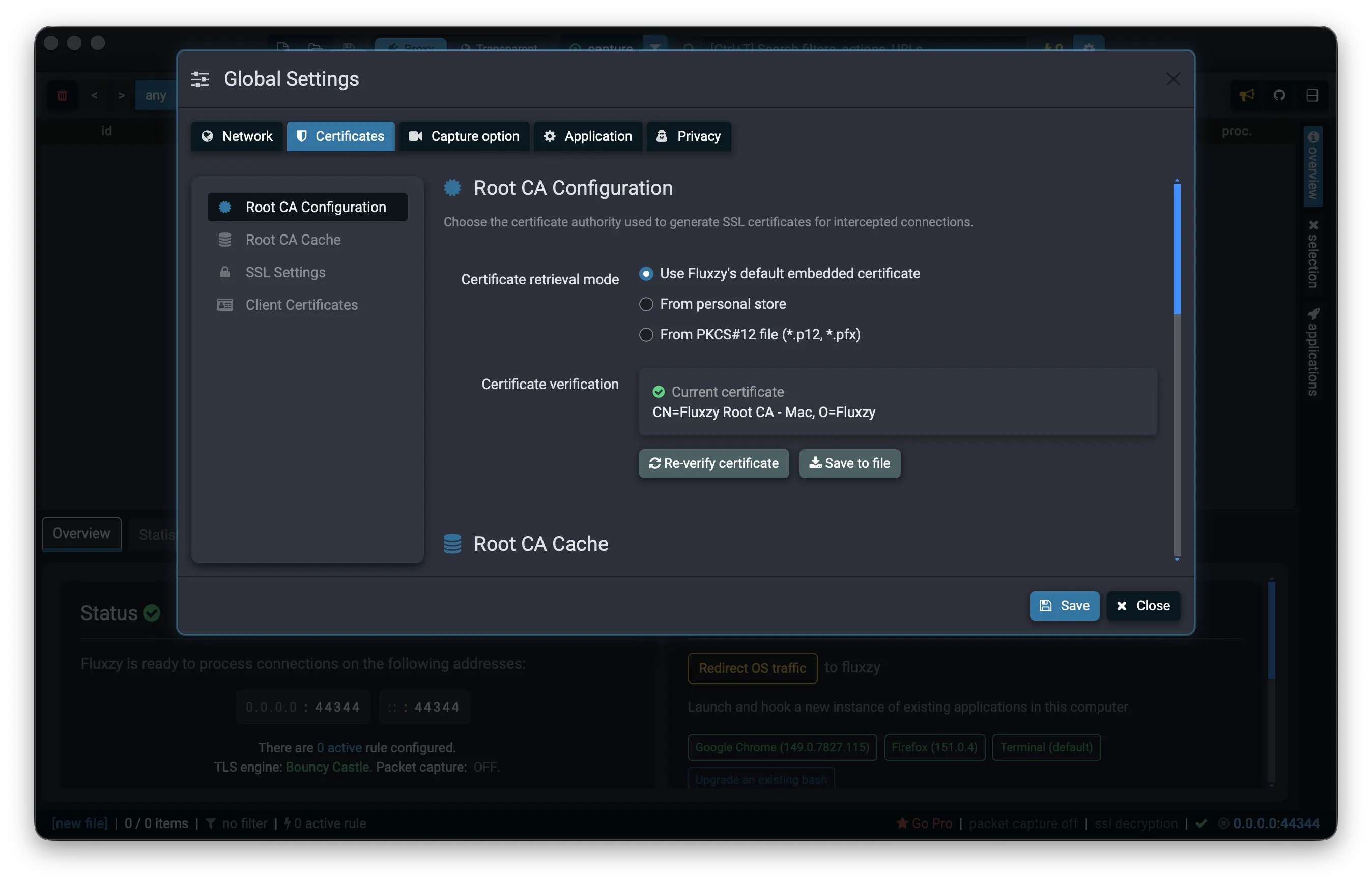The width and height of the screenshot is (1372, 883).
Task: Click the settings dialog vertical scrollbar
Action: (x=1177, y=370)
